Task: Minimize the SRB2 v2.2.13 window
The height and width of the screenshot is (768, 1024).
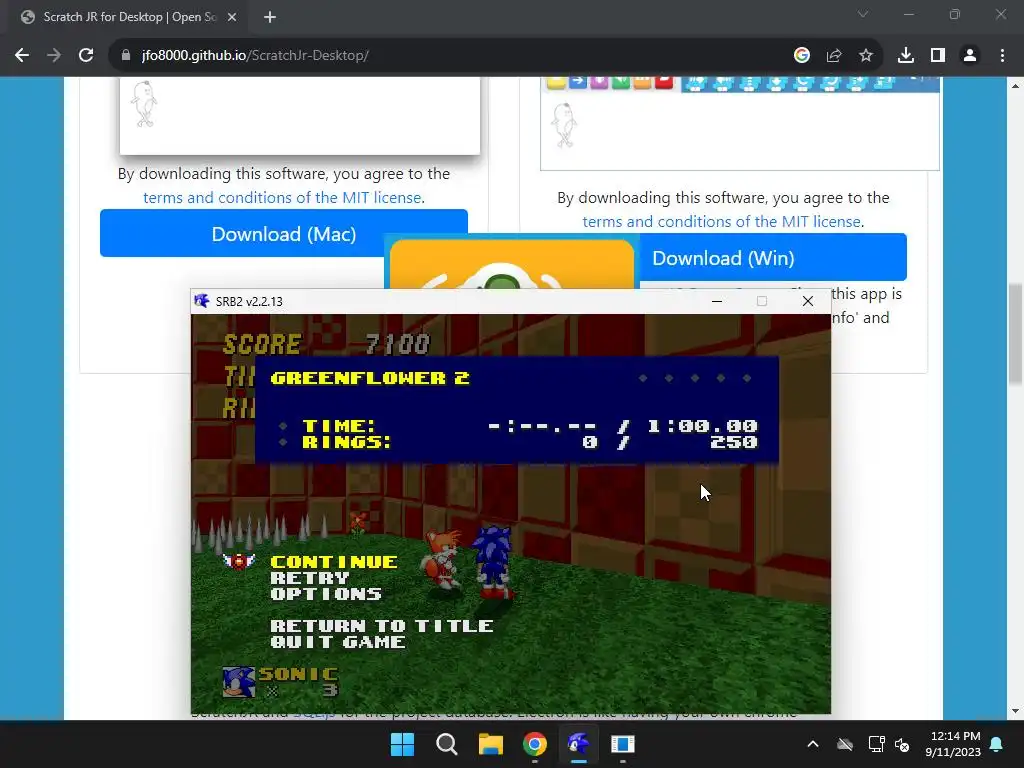Action: click(716, 301)
